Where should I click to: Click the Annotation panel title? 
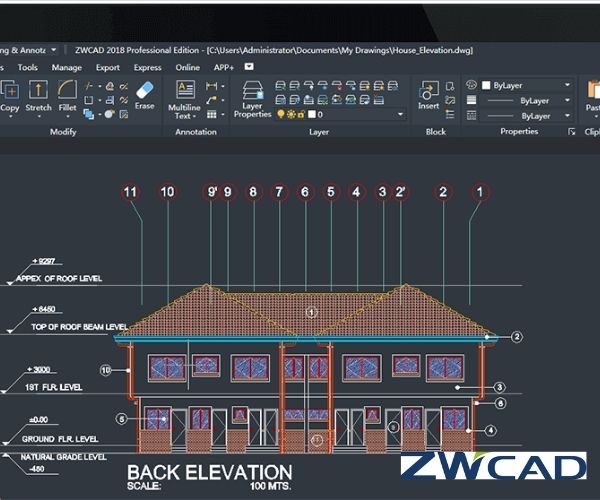pos(196,132)
